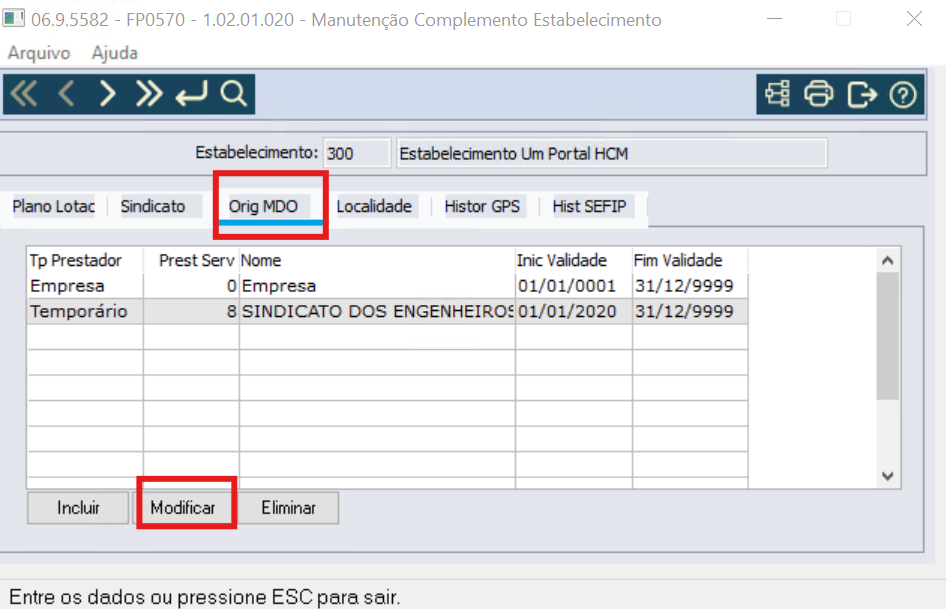Click the exit door icon
The image size is (946, 609).
[861, 94]
